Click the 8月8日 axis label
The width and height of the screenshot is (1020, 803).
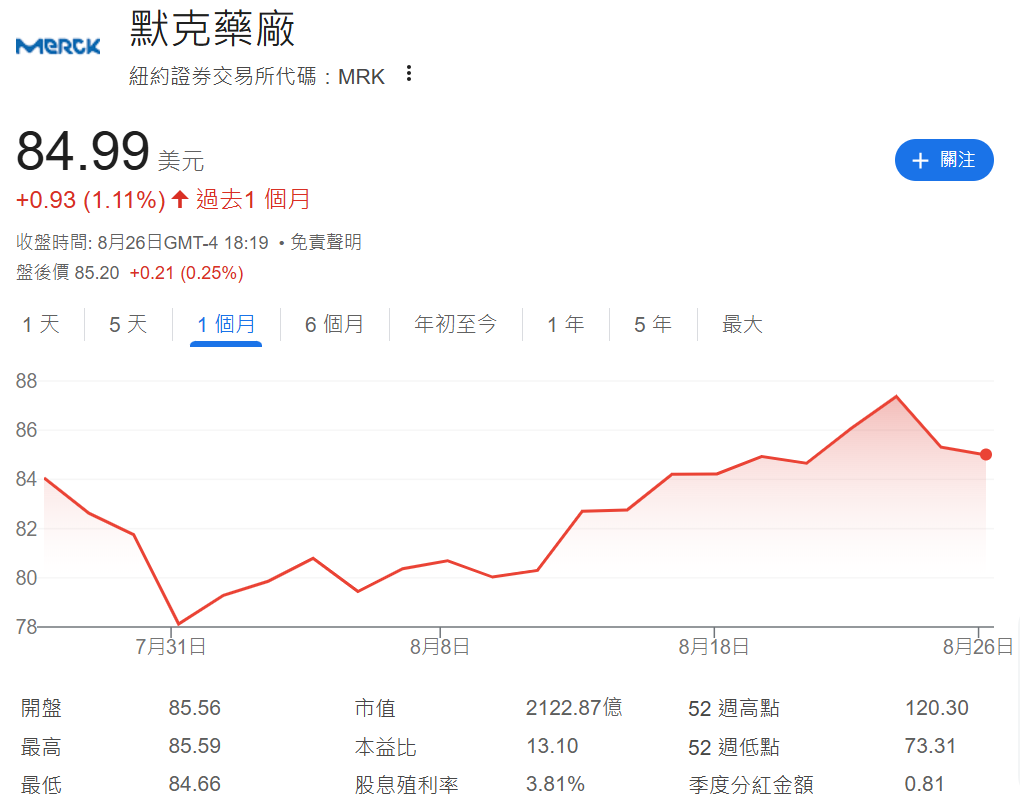[440, 646]
